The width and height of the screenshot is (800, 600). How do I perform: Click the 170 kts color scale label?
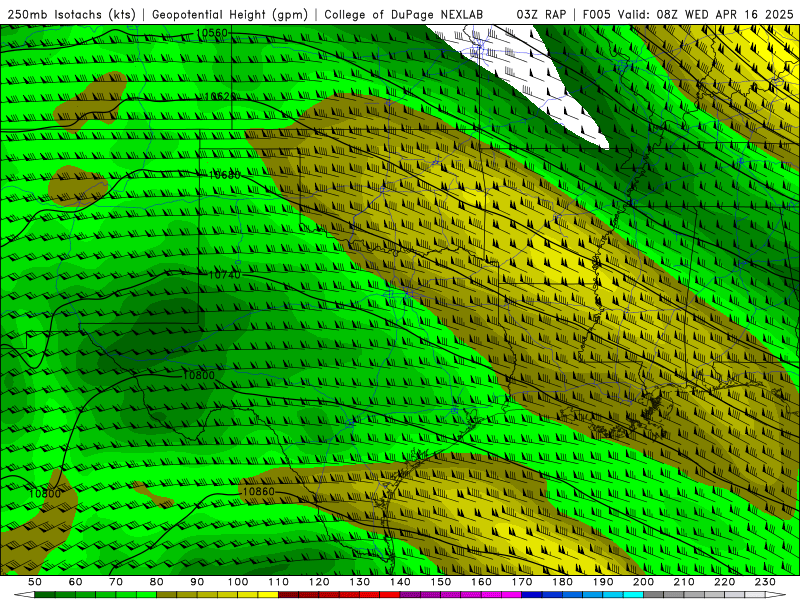coord(522,582)
